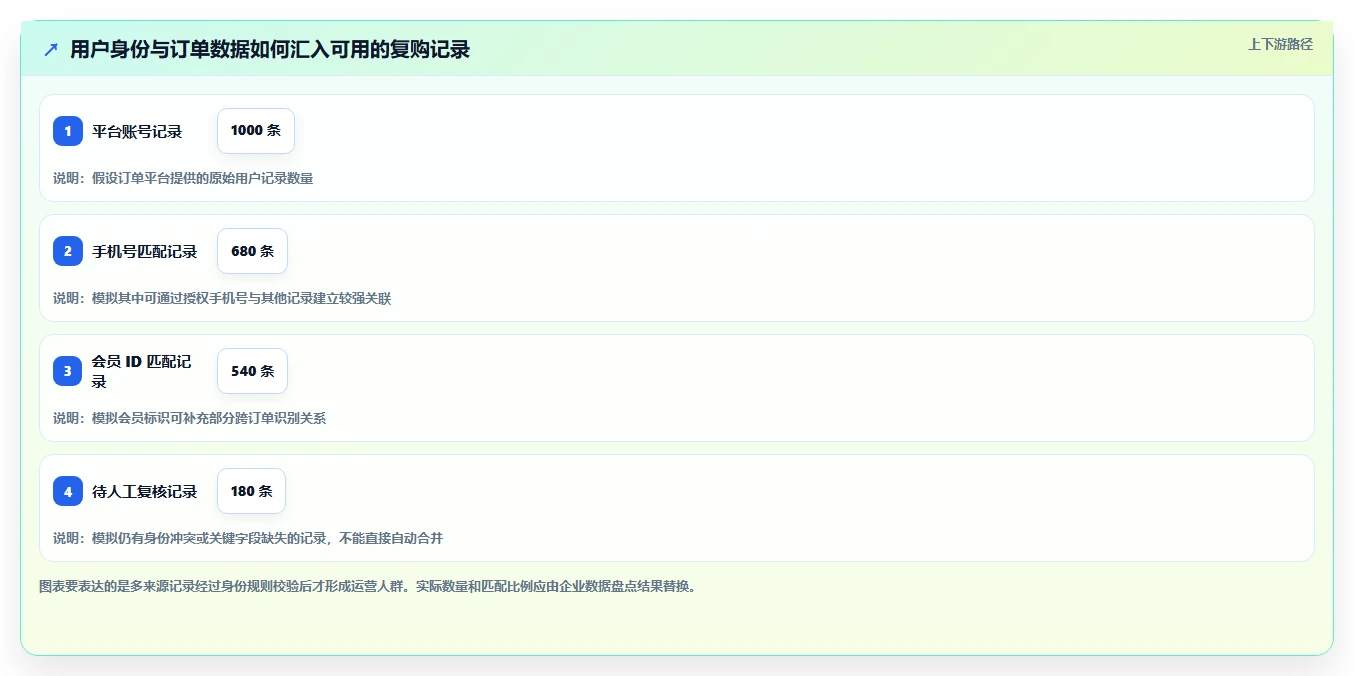This screenshot has height=676, width=1354.
Task: Click the 上下游路径 label
Action: coord(1280,44)
